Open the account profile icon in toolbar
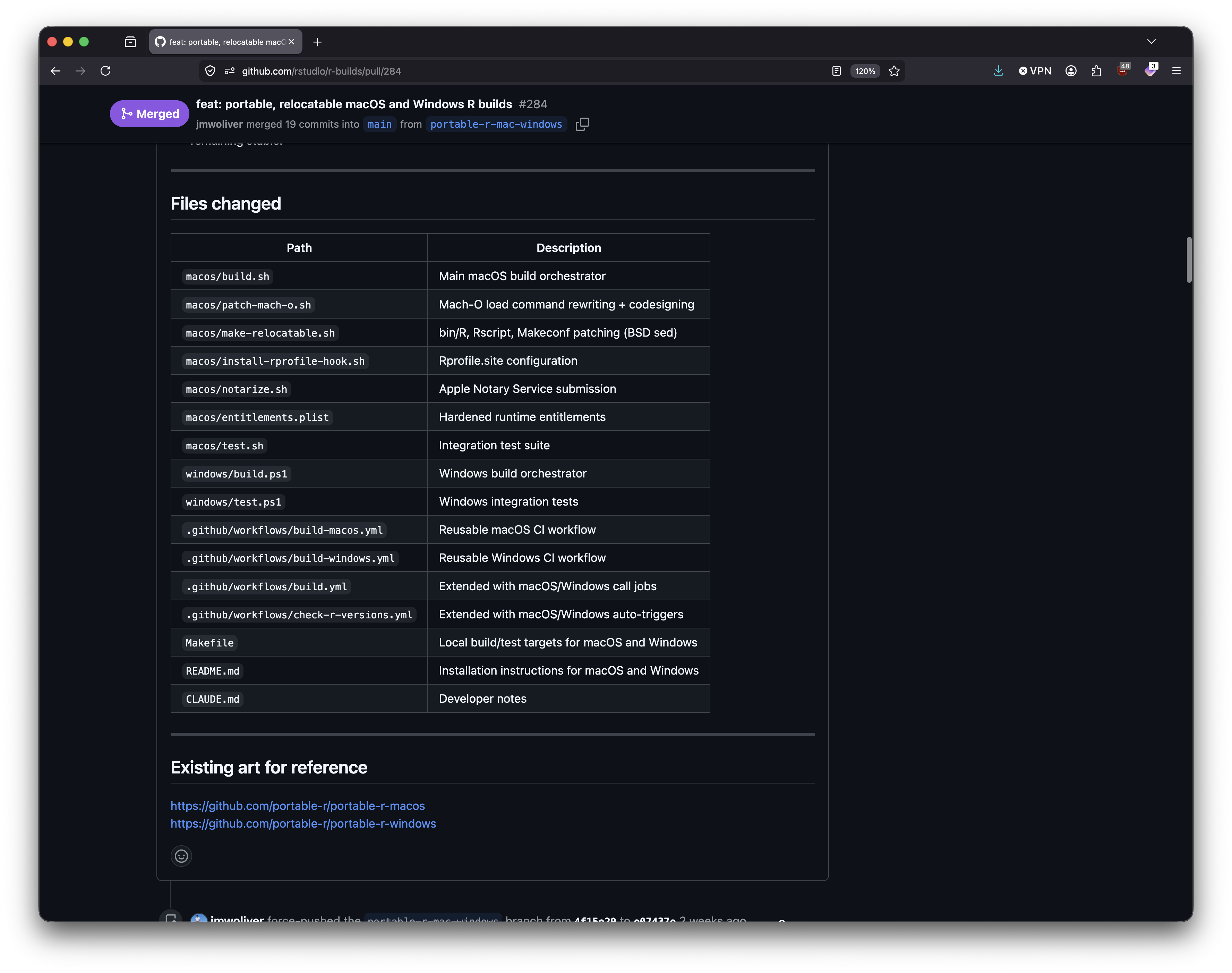The image size is (1232, 973). [1071, 71]
